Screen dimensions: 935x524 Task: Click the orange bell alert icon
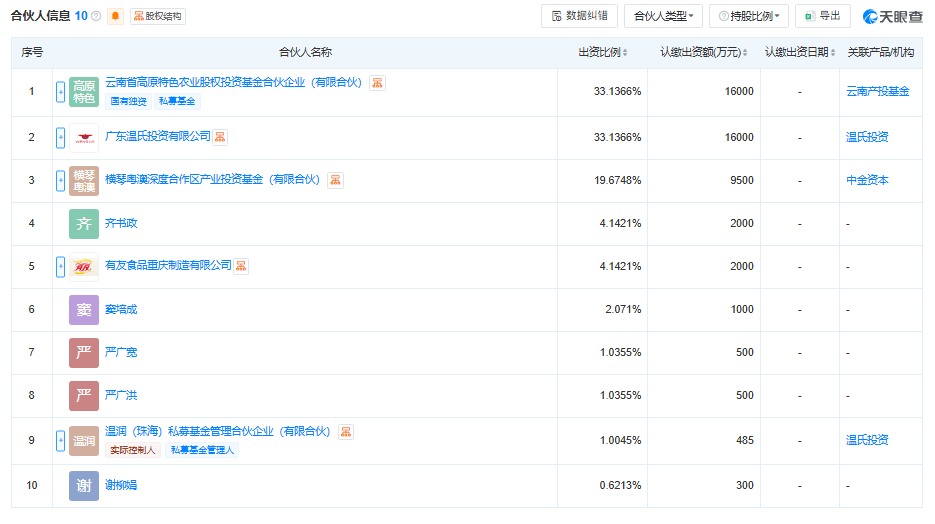coord(116,16)
